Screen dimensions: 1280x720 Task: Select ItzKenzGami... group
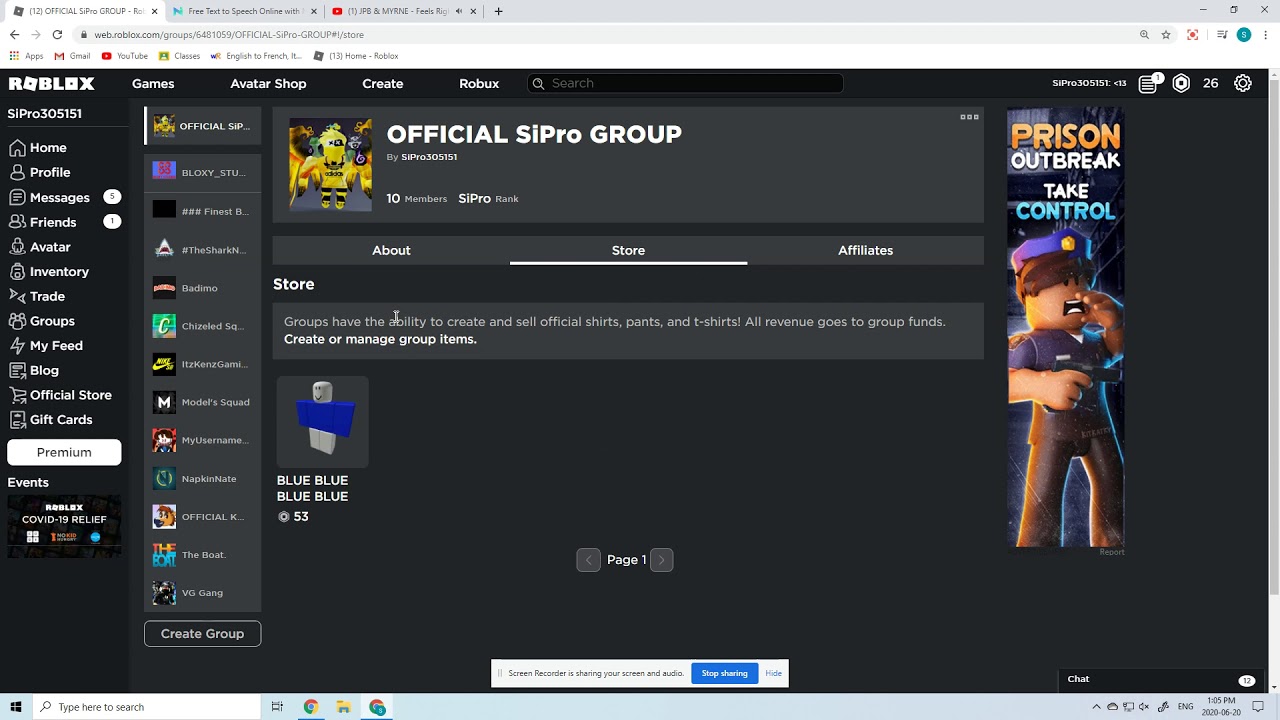pyautogui.click(x=203, y=364)
